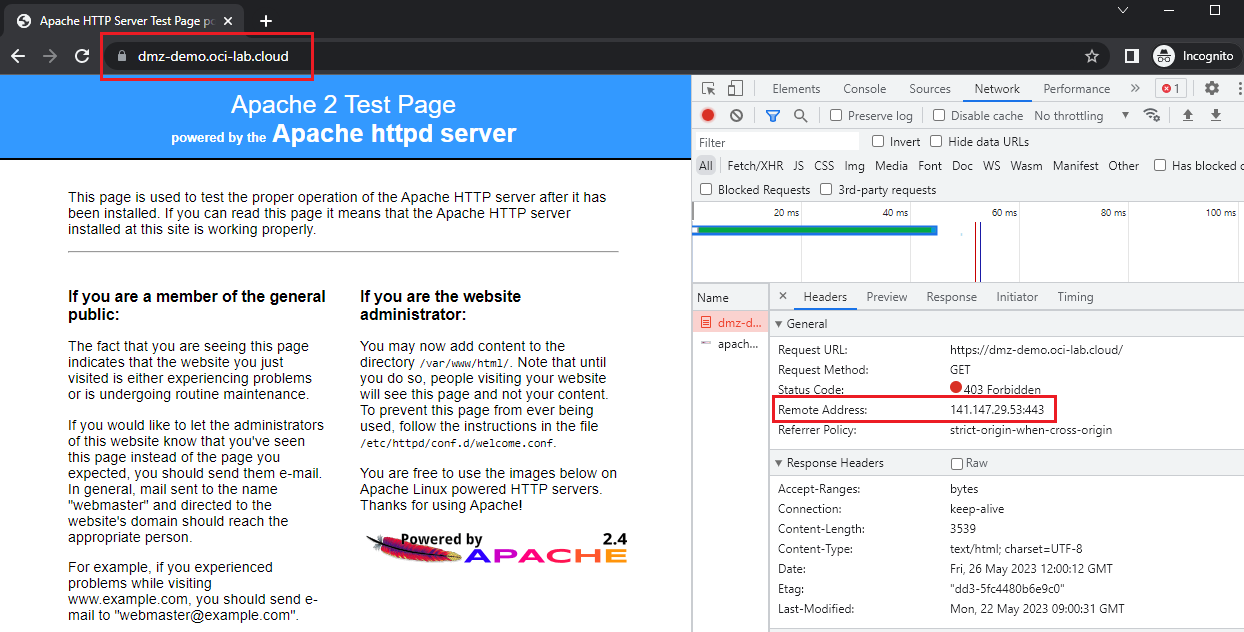Click the network Filter text field
This screenshot has width=1244, height=632.
click(777, 142)
